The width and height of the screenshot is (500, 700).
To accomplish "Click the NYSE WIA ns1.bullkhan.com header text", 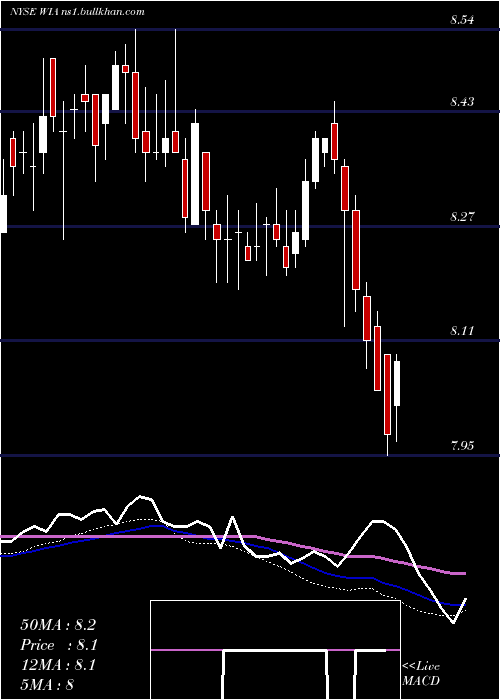I will tap(77, 12).
